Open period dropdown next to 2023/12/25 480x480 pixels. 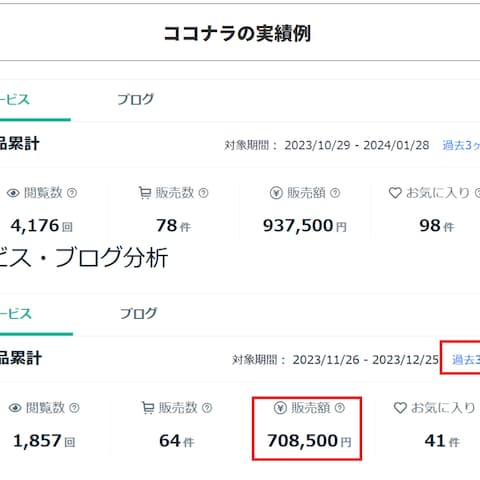(x=466, y=360)
